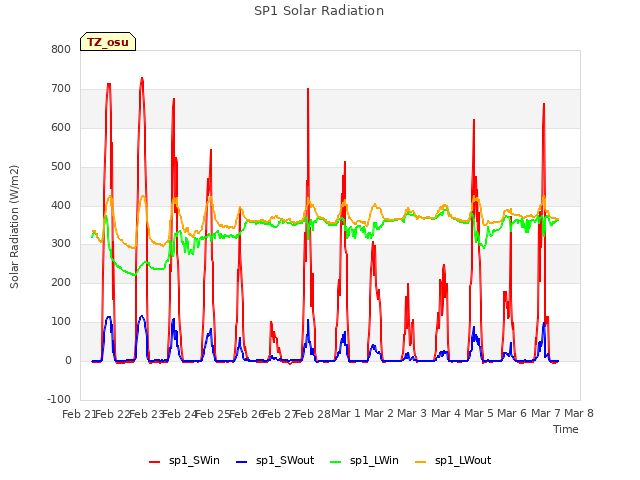The height and width of the screenshot is (480, 640).
Task: Click the 200 y-axis tick label
Action: click(61, 282)
